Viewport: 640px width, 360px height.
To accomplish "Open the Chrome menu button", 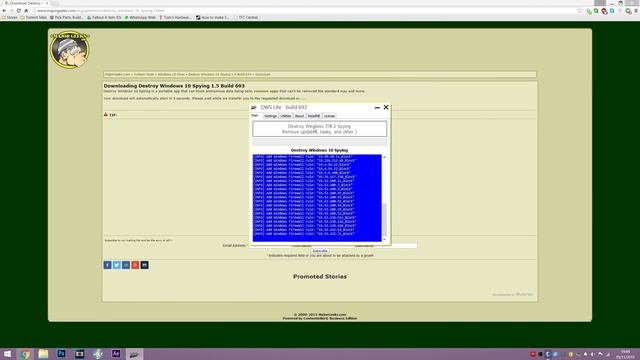I will click(636, 11).
